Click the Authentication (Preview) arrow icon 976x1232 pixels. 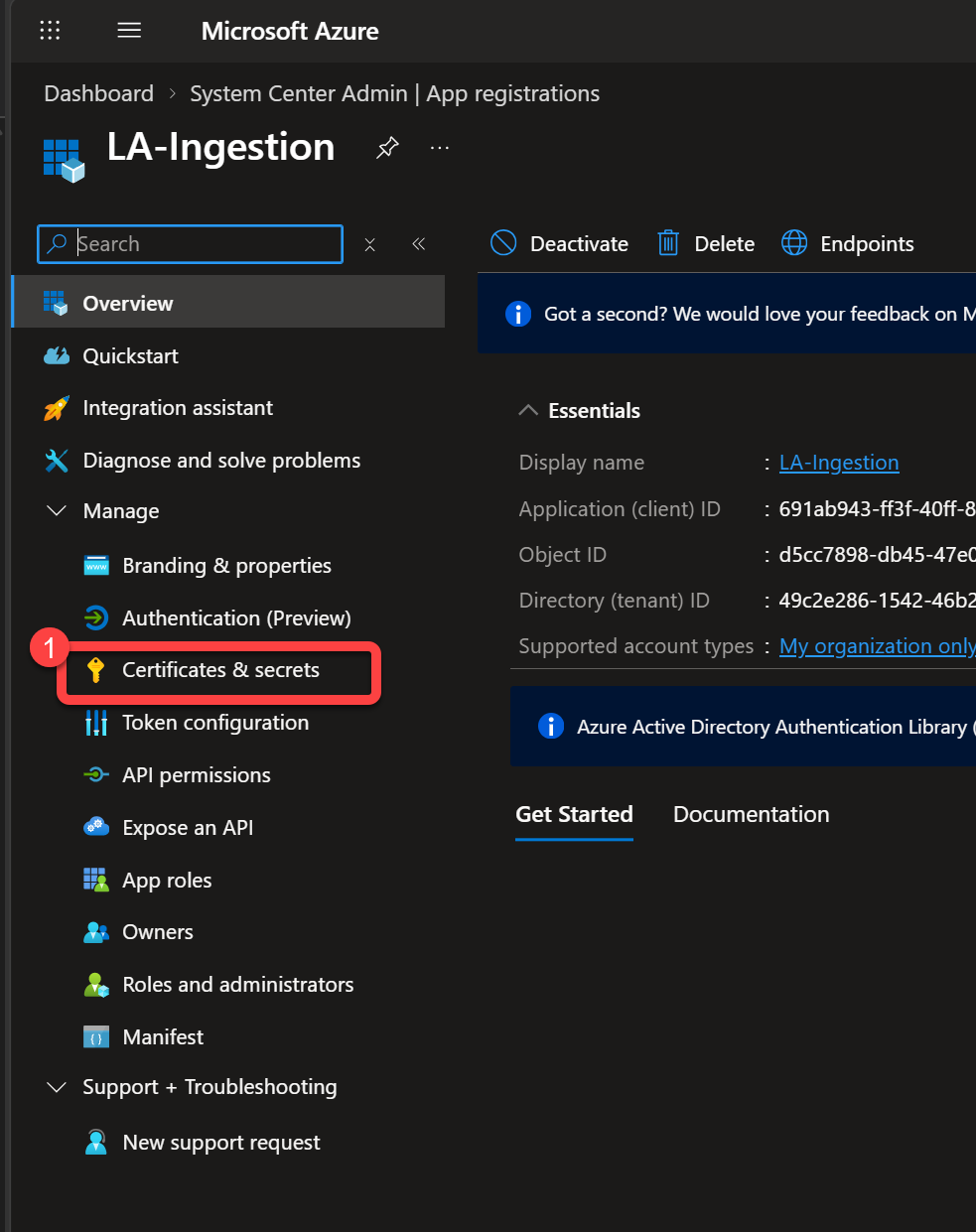point(96,617)
